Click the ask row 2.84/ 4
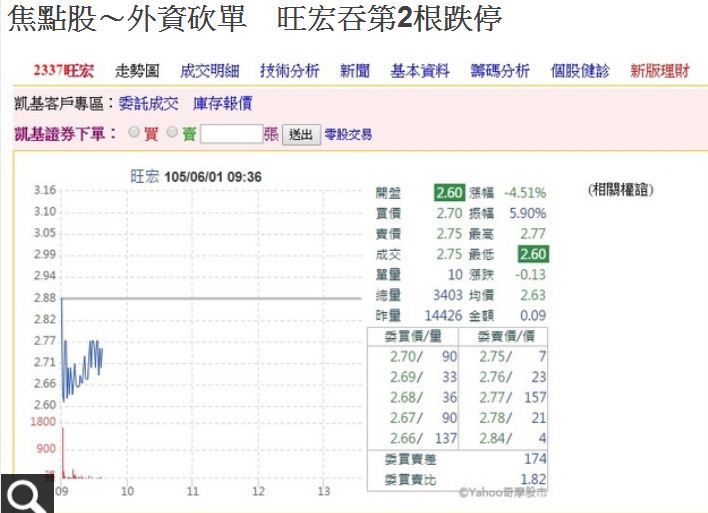The image size is (708, 513). pyautogui.click(x=513, y=438)
